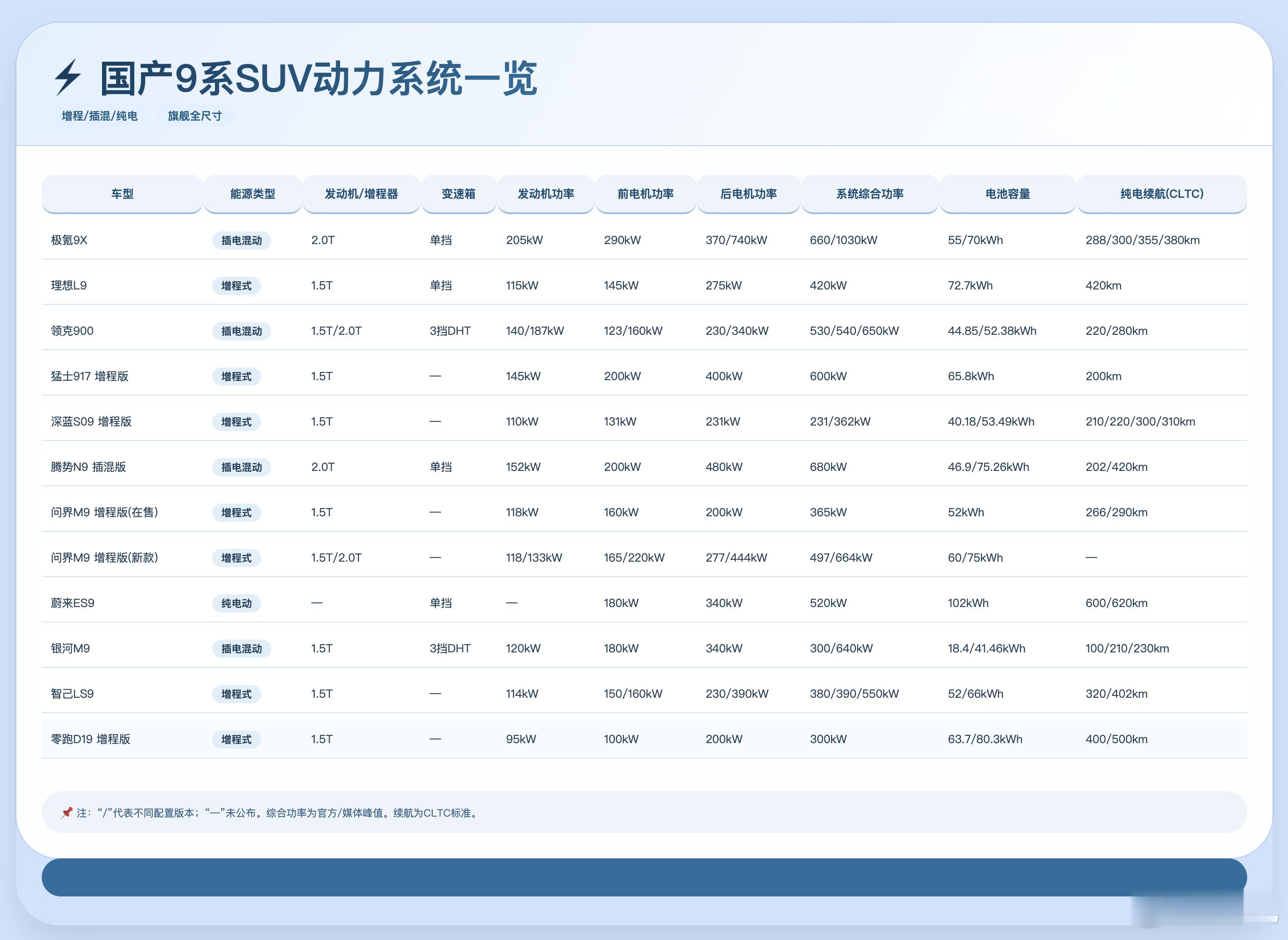Screen dimensions: 1288x940
Task: Click the 电池容量 column header
Action: coord(1008,194)
